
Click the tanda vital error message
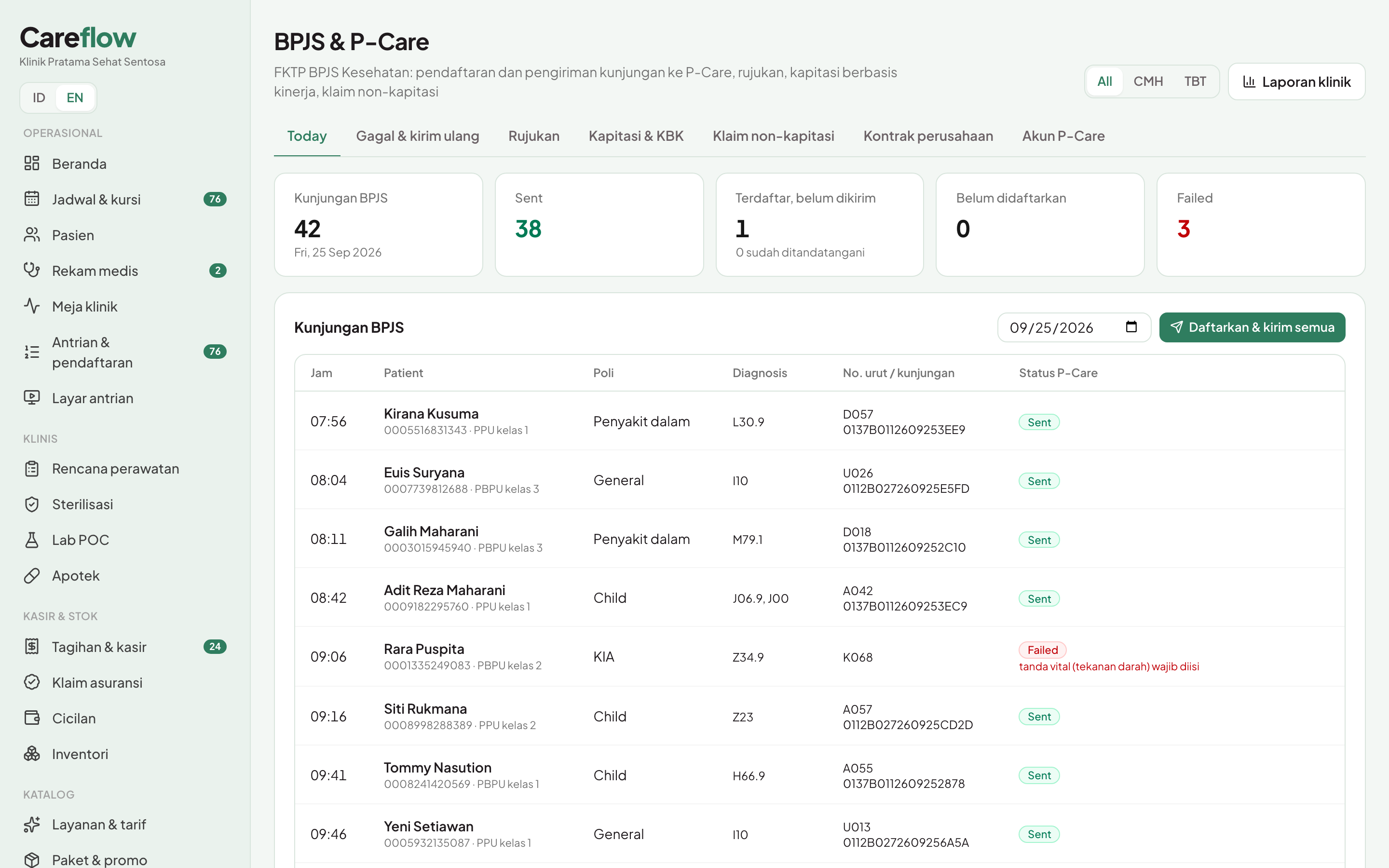(1109, 666)
